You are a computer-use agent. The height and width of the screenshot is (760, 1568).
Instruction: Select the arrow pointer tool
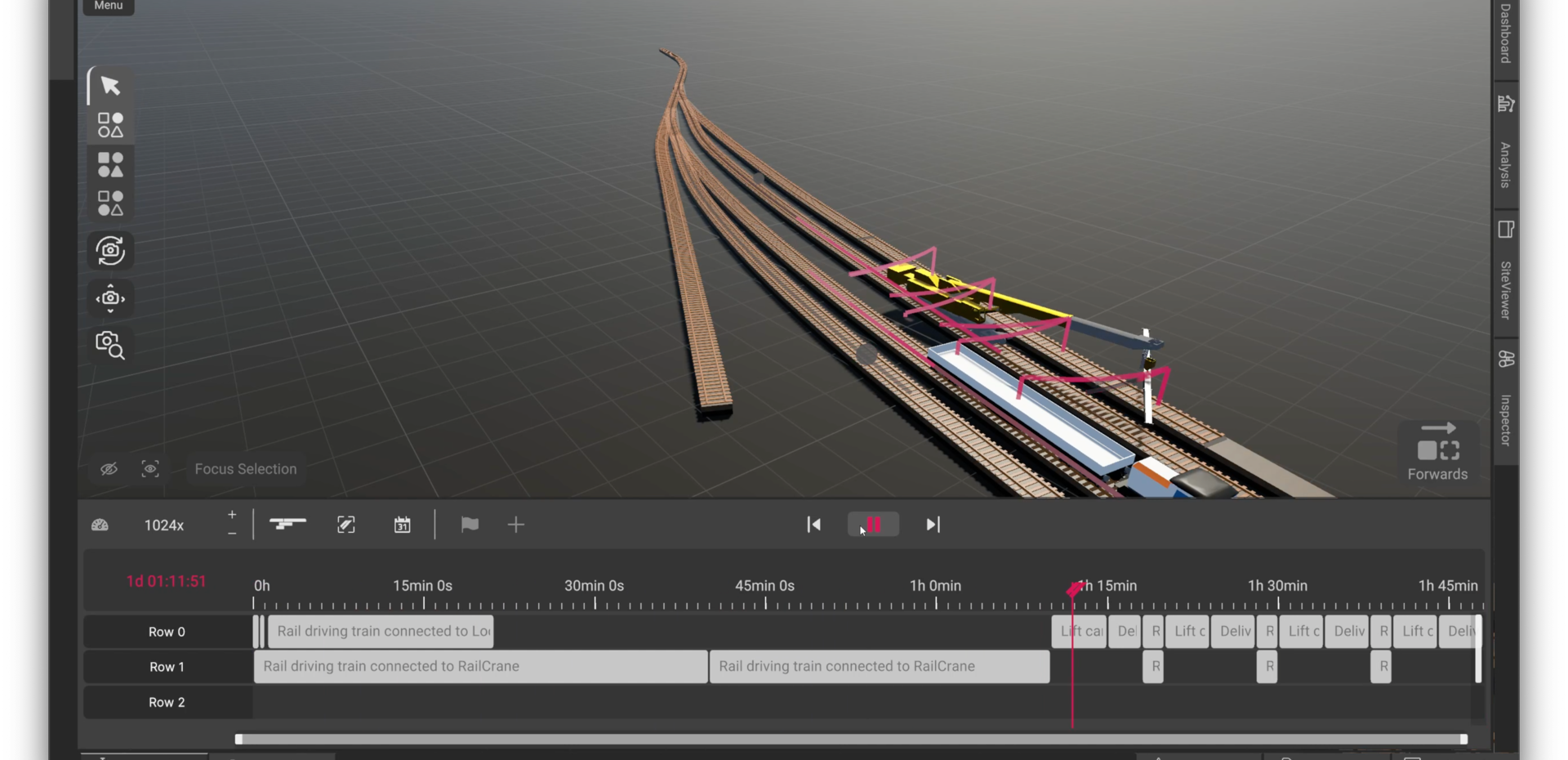[x=110, y=86]
